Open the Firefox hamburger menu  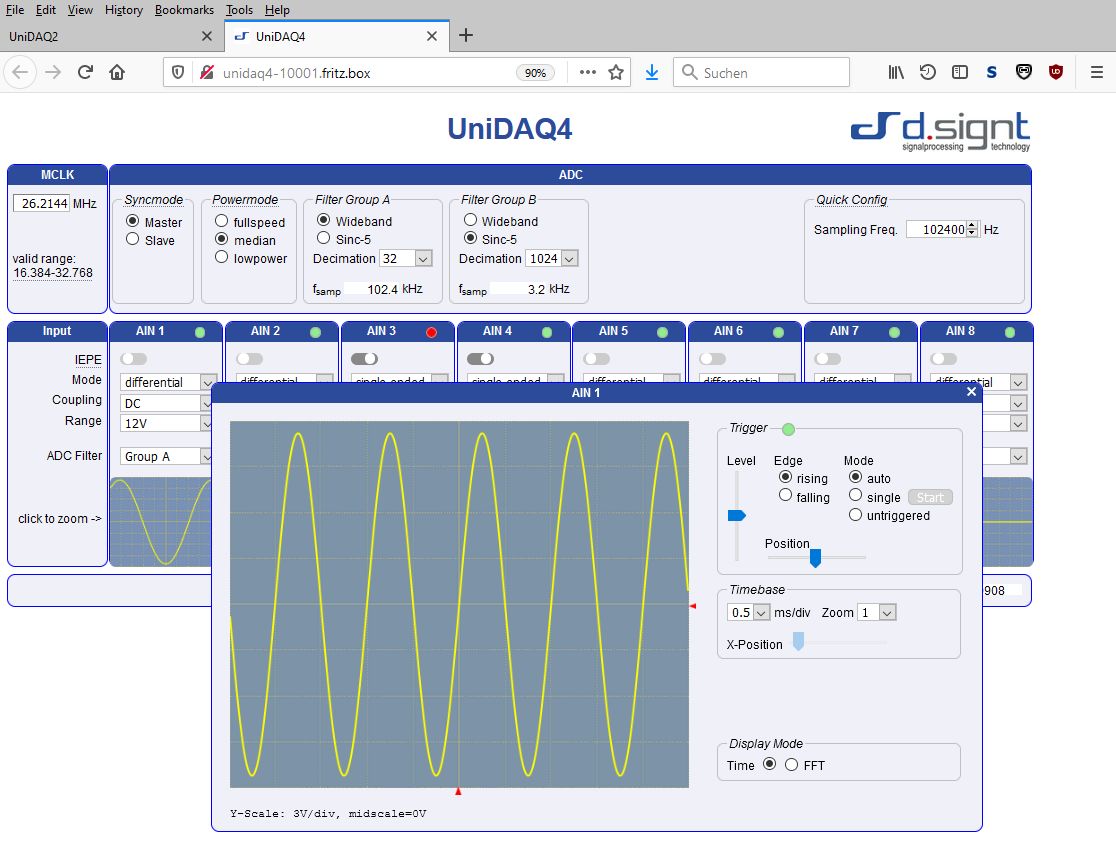point(1097,73)
